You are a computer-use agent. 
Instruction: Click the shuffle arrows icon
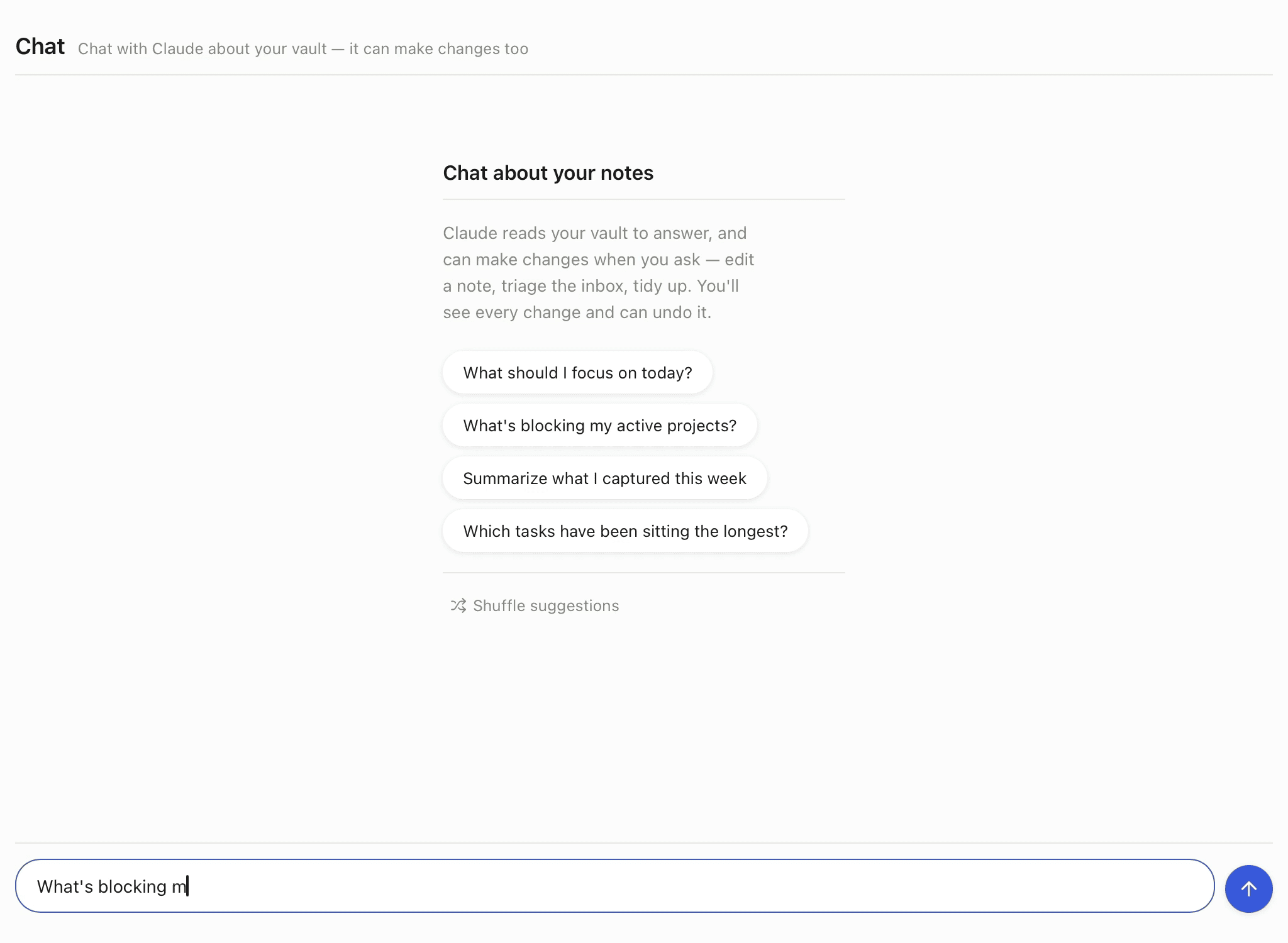click(x=458, y=605)
